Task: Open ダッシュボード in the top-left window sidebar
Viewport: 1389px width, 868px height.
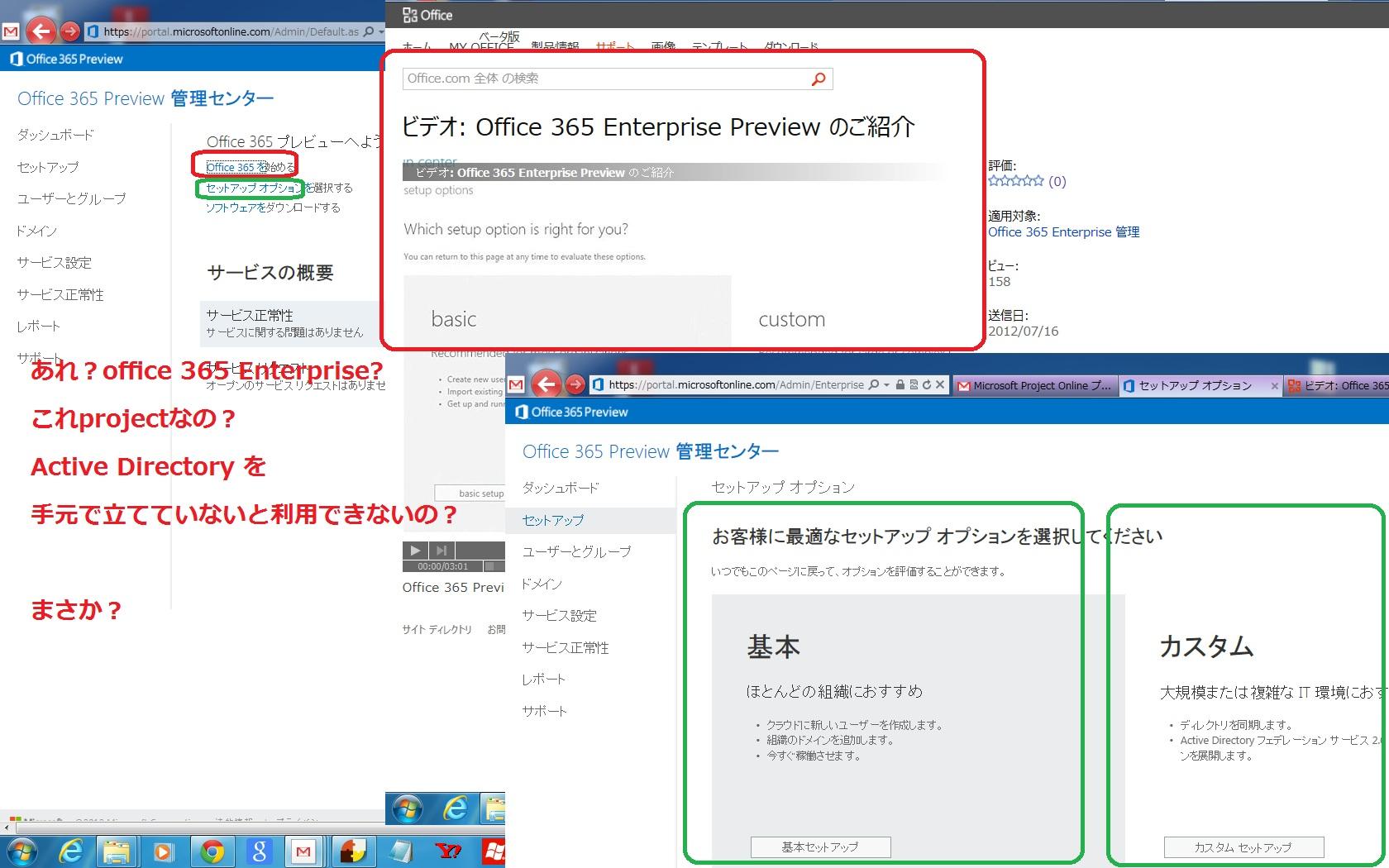Action: click(x=55, y=135)
